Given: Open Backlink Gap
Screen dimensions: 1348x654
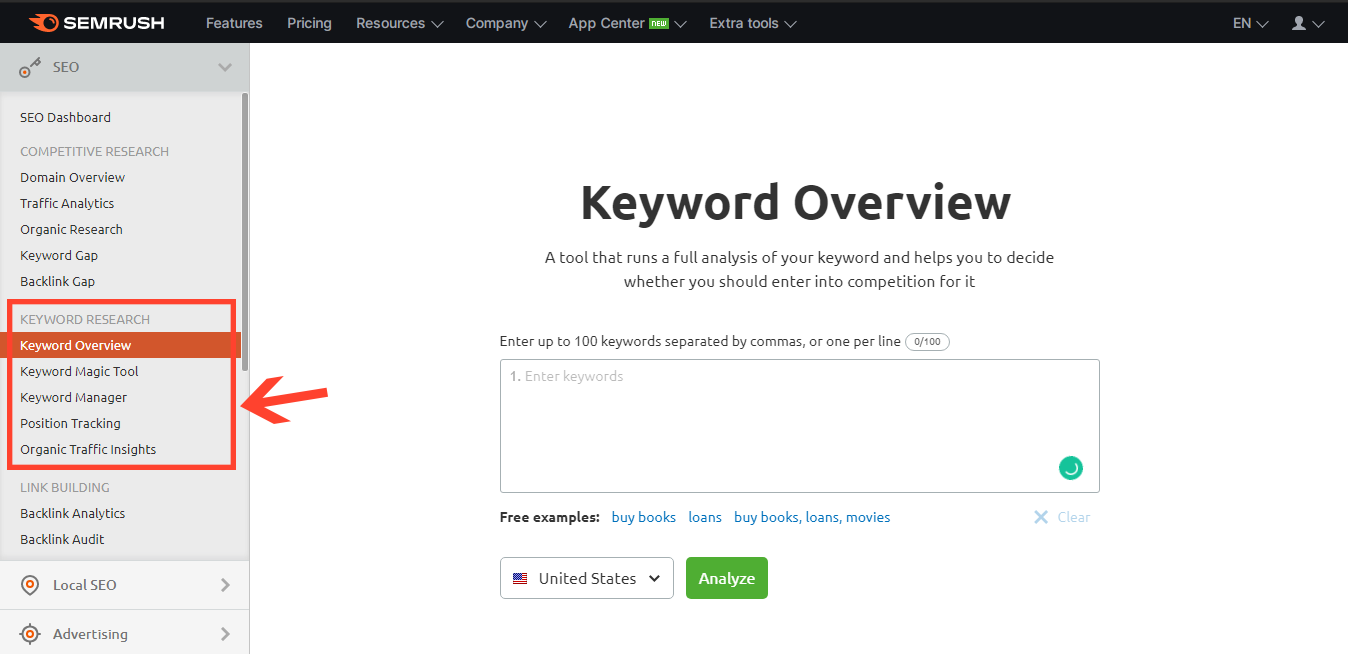Looking at the screenshot, I should point(57,281).
